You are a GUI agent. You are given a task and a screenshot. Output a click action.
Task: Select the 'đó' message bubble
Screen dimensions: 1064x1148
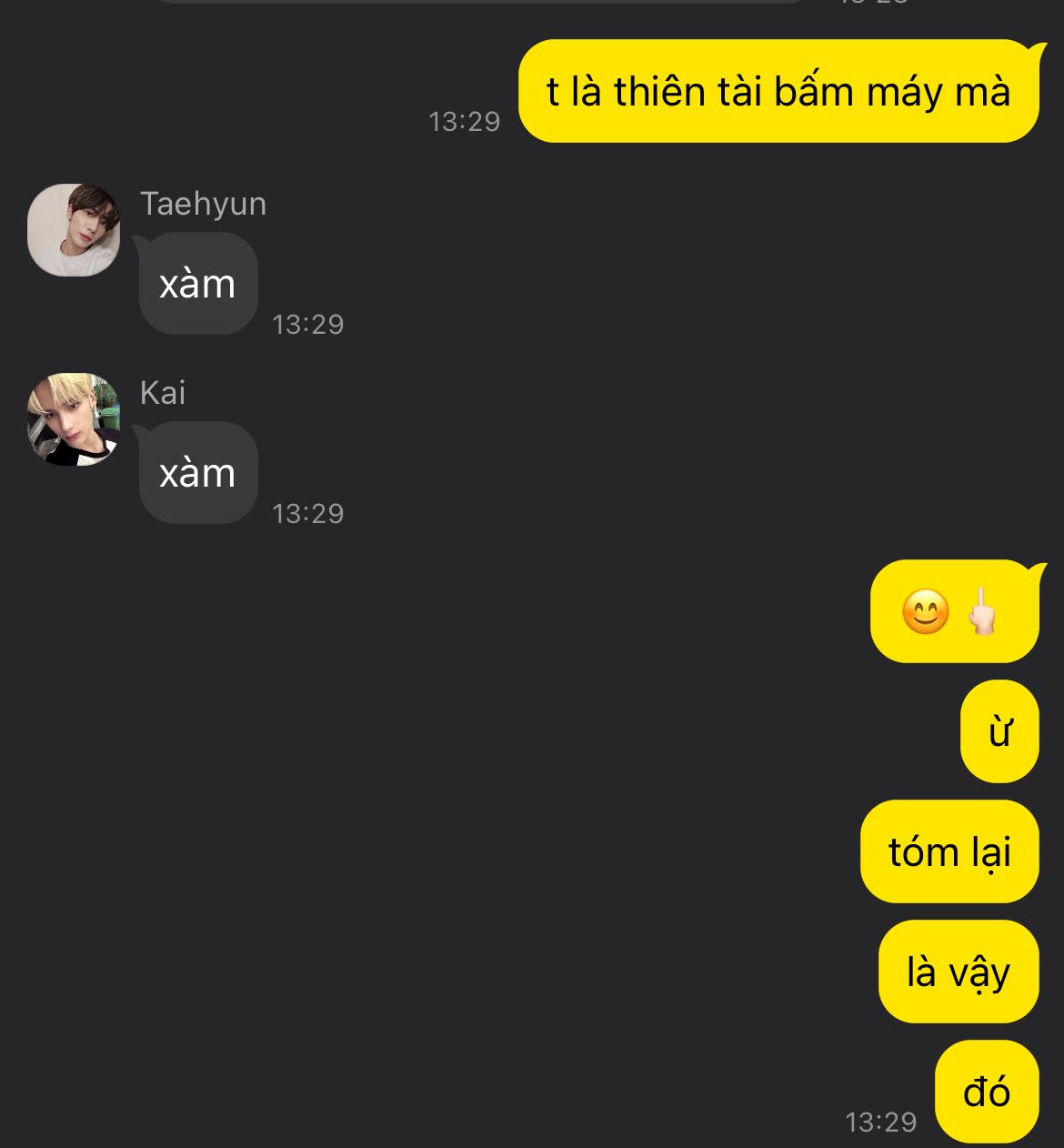point(987,1092)
